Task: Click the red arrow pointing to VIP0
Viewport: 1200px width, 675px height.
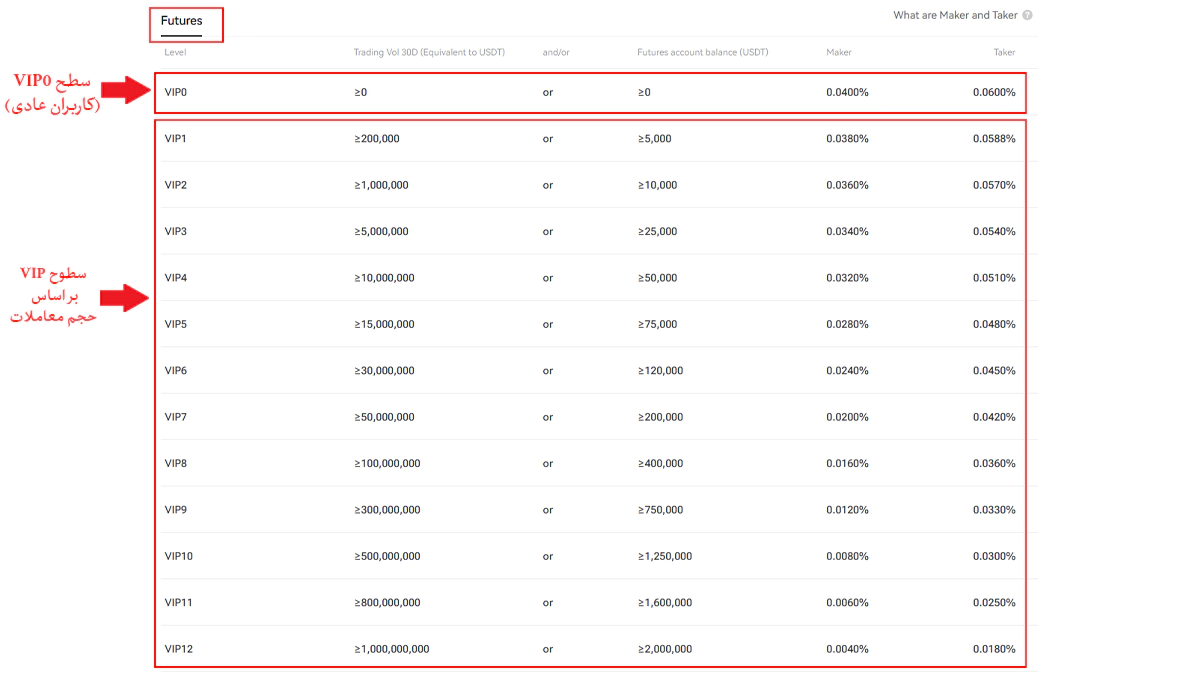Action: click(125, 91)
